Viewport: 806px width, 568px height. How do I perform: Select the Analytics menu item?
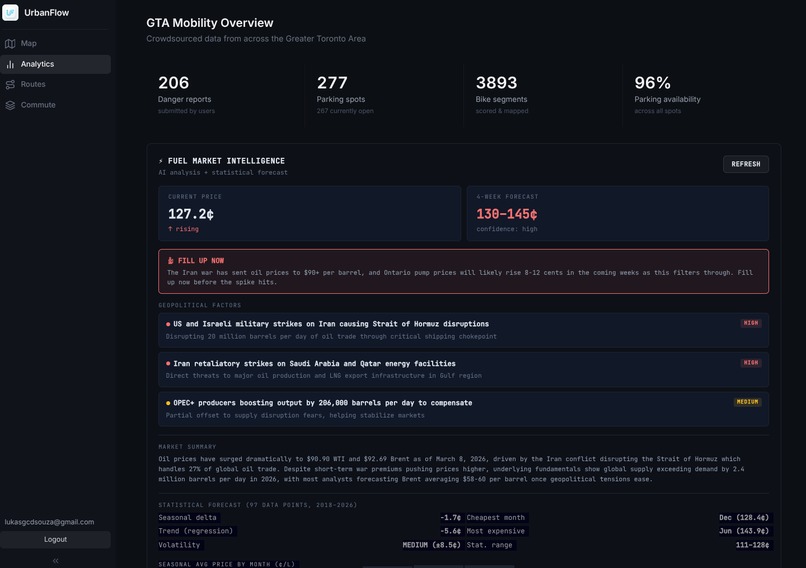point(56,64)
